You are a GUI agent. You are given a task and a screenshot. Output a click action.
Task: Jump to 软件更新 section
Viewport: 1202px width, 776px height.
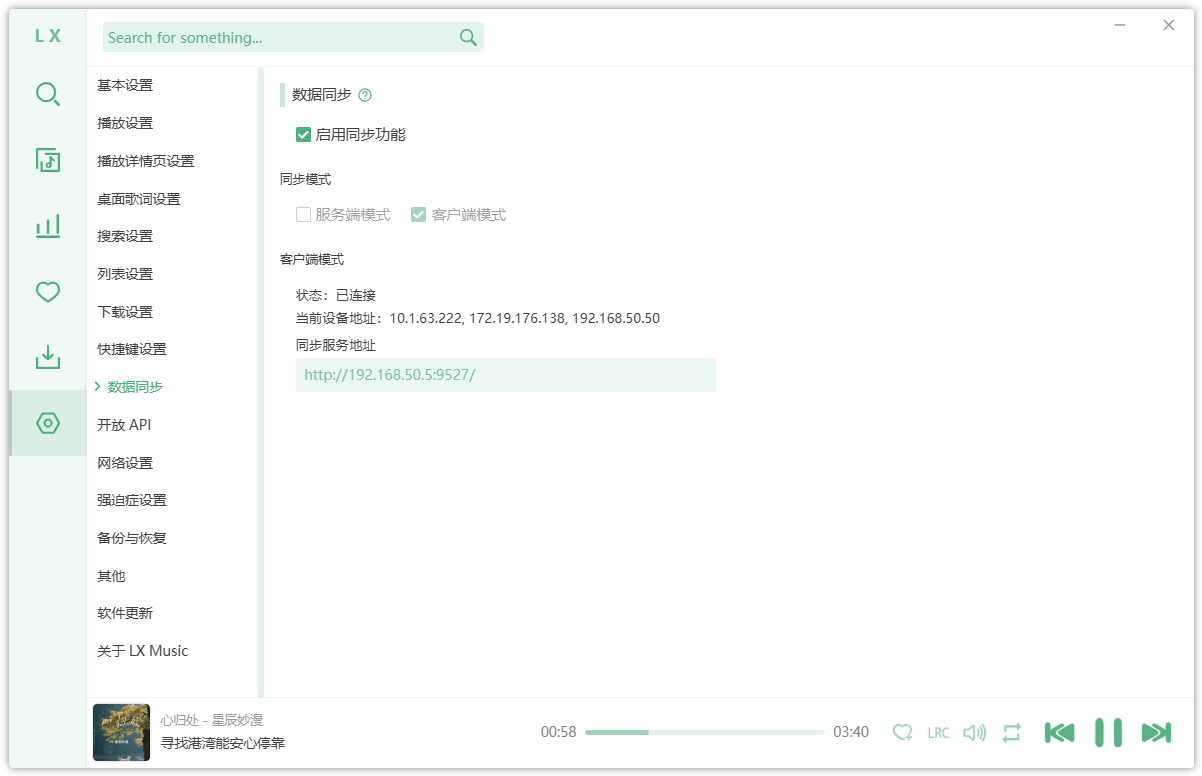(x=125, y=613)
